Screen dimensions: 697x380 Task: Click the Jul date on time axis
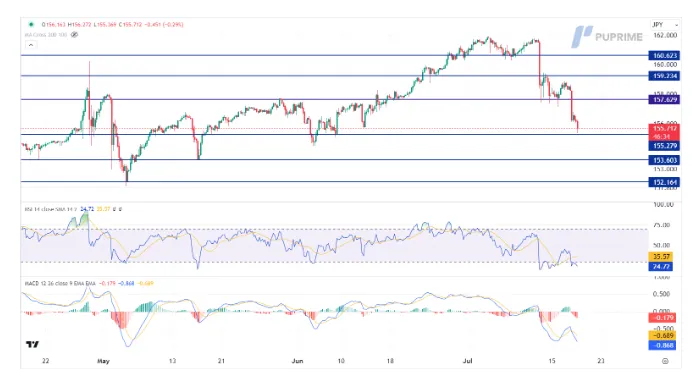pos(467,361)
